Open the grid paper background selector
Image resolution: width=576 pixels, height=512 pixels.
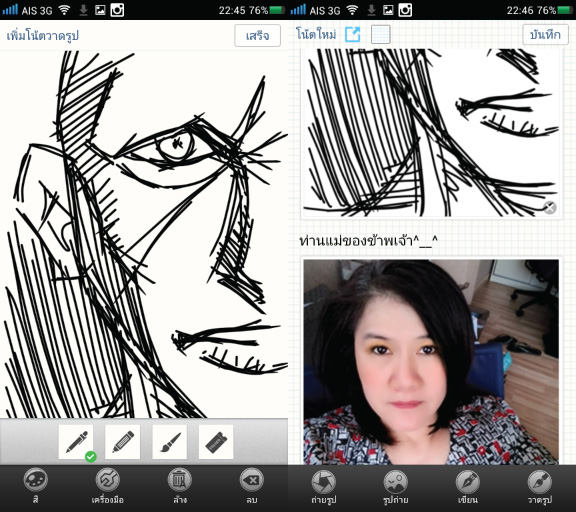tap(381, 35)
